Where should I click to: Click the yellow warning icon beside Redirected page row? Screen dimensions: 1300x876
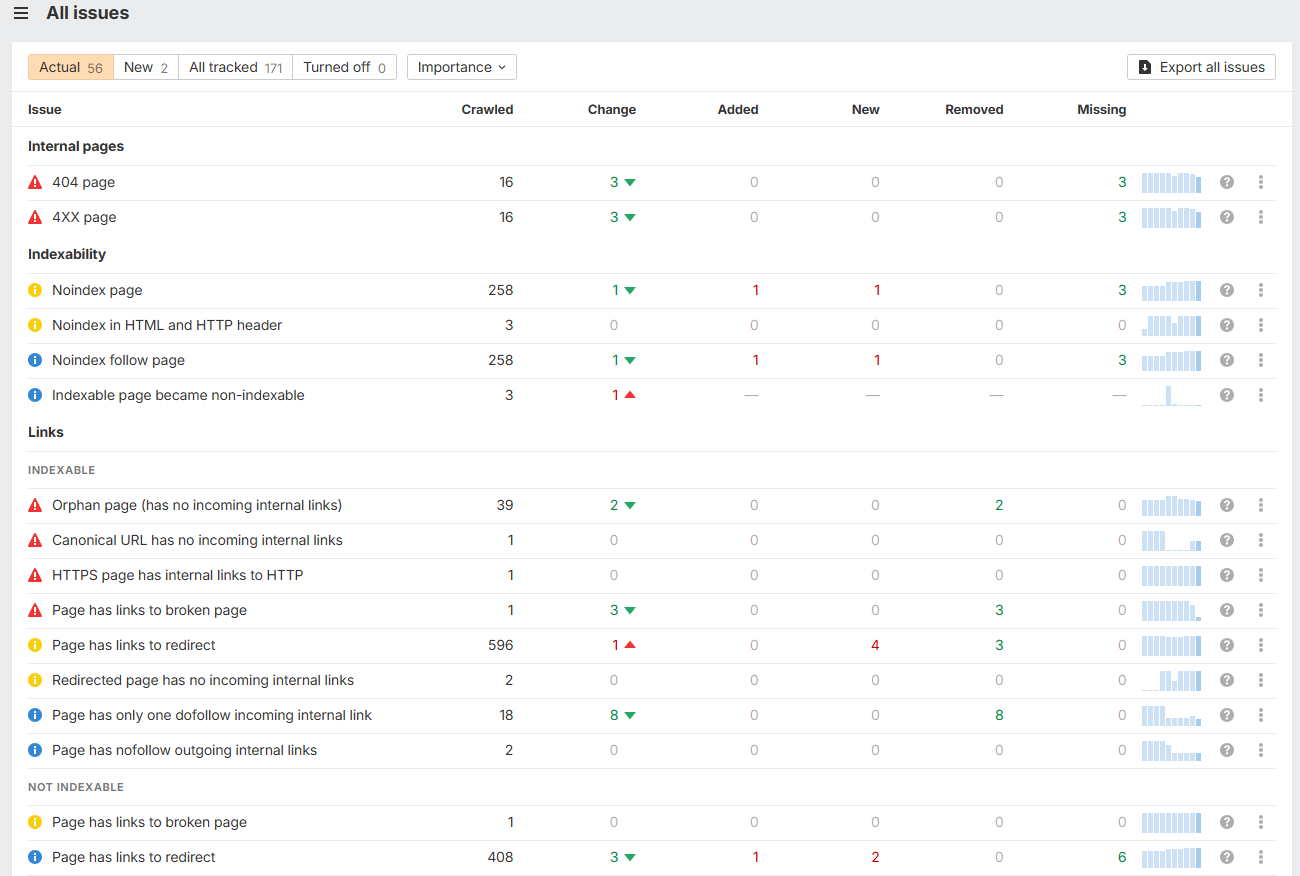point(35,680)
